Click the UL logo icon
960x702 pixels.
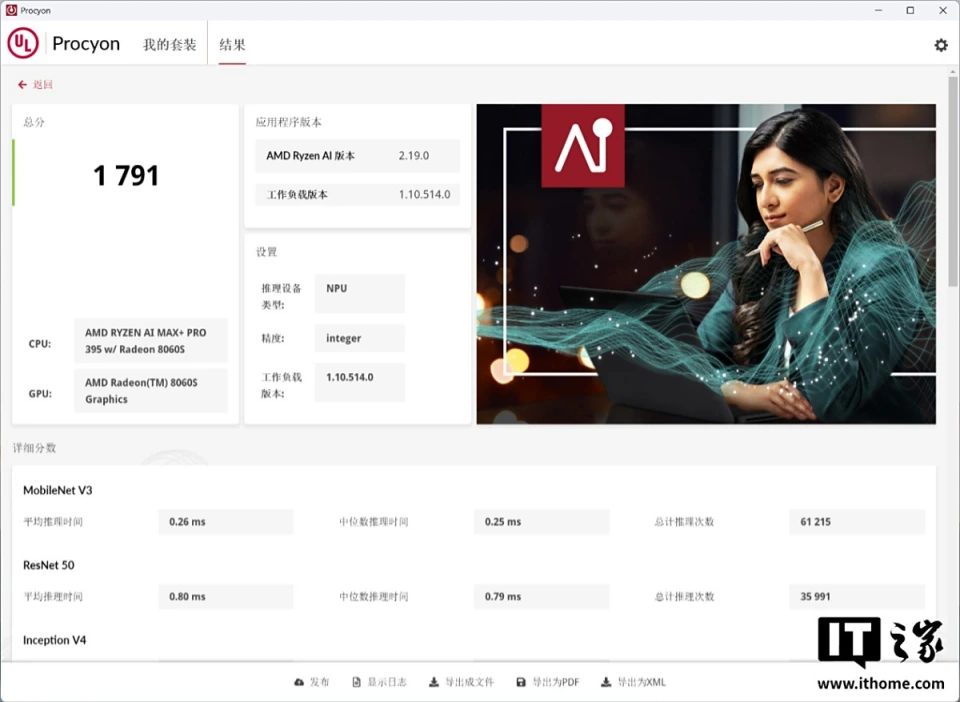[x=22, y=44]
